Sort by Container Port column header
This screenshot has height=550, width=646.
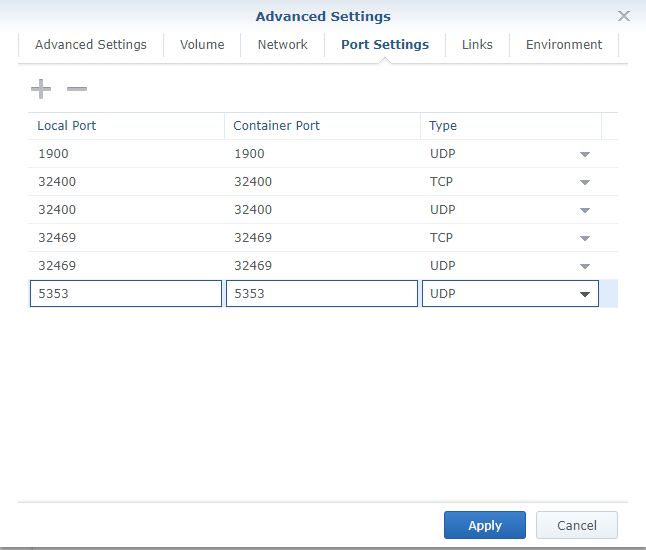(x=322, y=126)
